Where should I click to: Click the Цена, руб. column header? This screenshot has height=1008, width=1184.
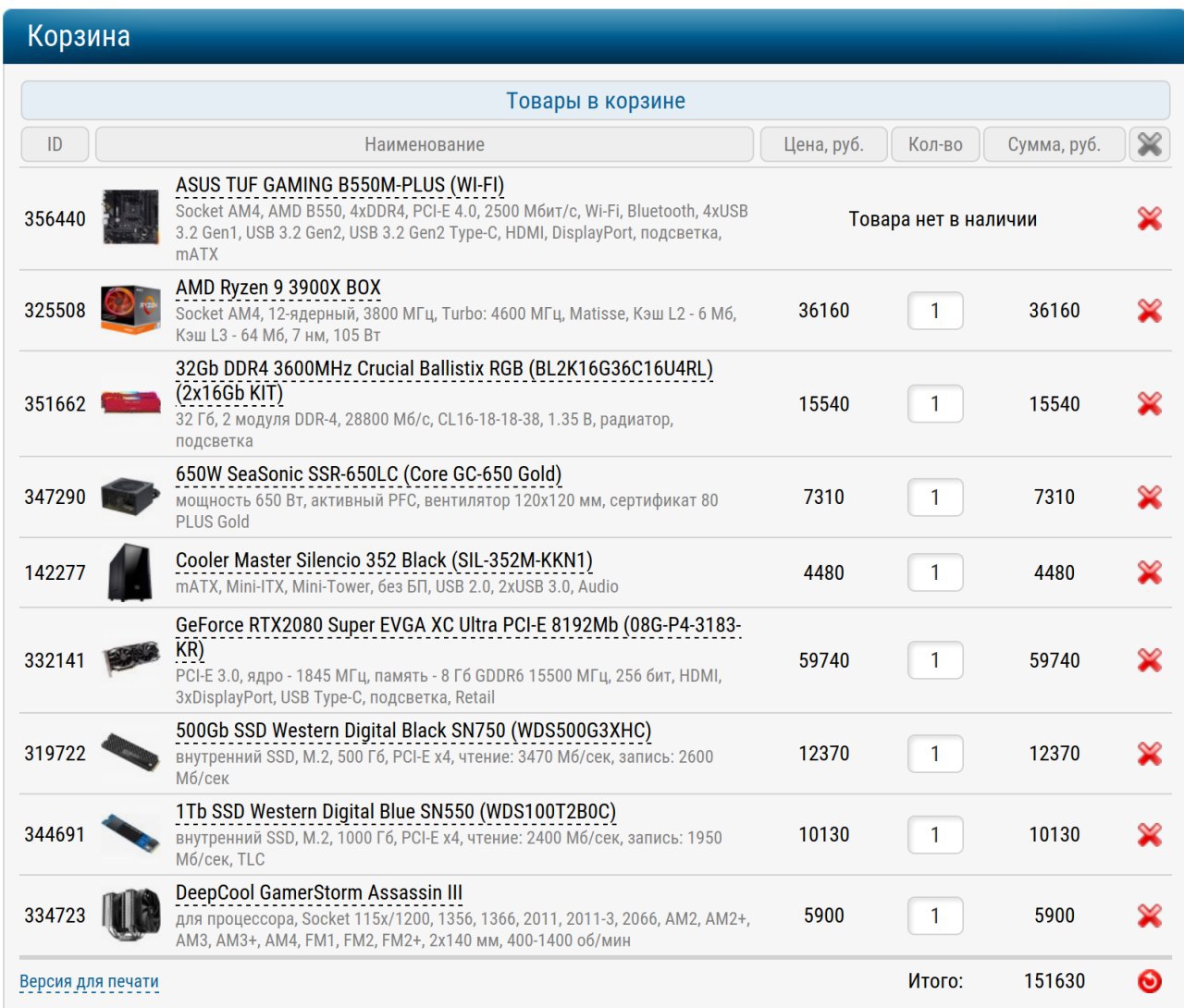(x=823, y=144)
